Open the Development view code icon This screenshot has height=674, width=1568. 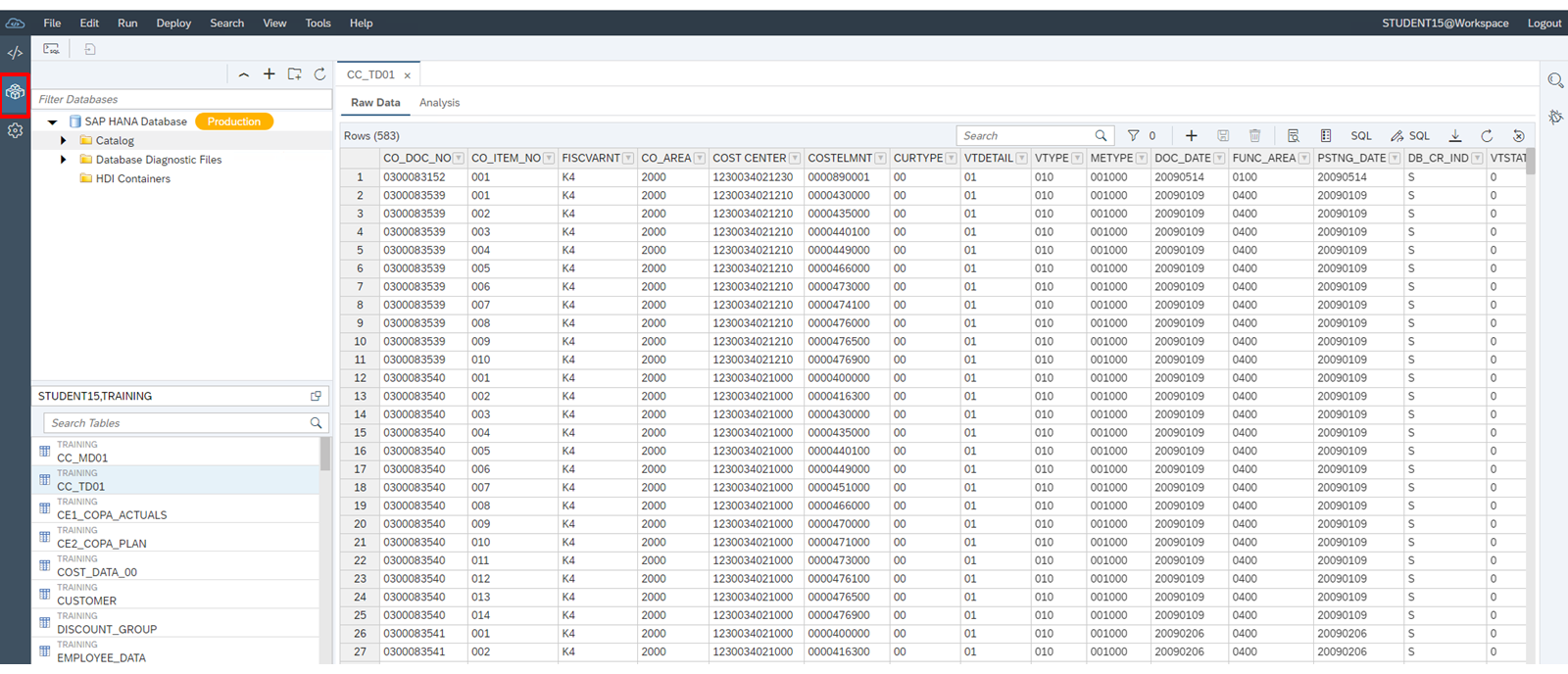[x=15, y=53]
